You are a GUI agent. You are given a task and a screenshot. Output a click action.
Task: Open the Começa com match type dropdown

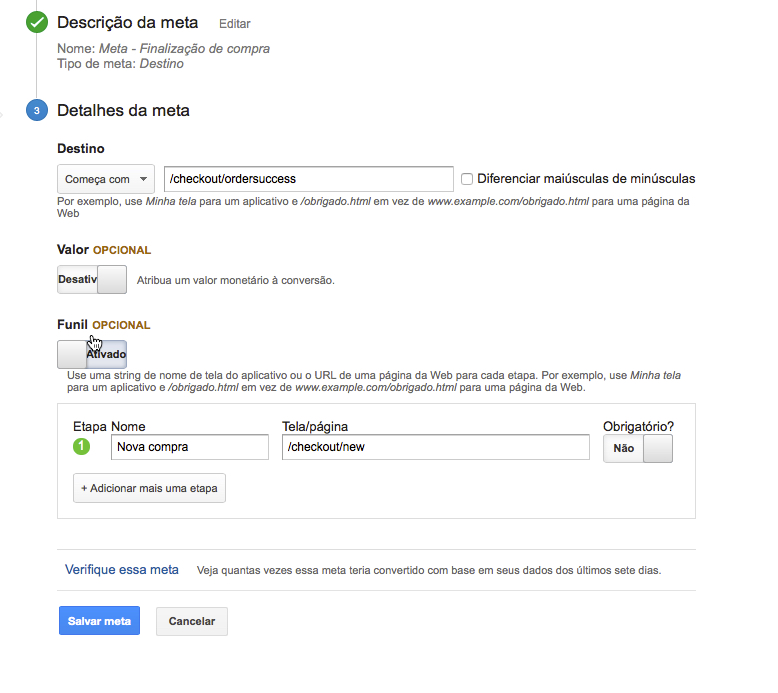coord(106,179)
